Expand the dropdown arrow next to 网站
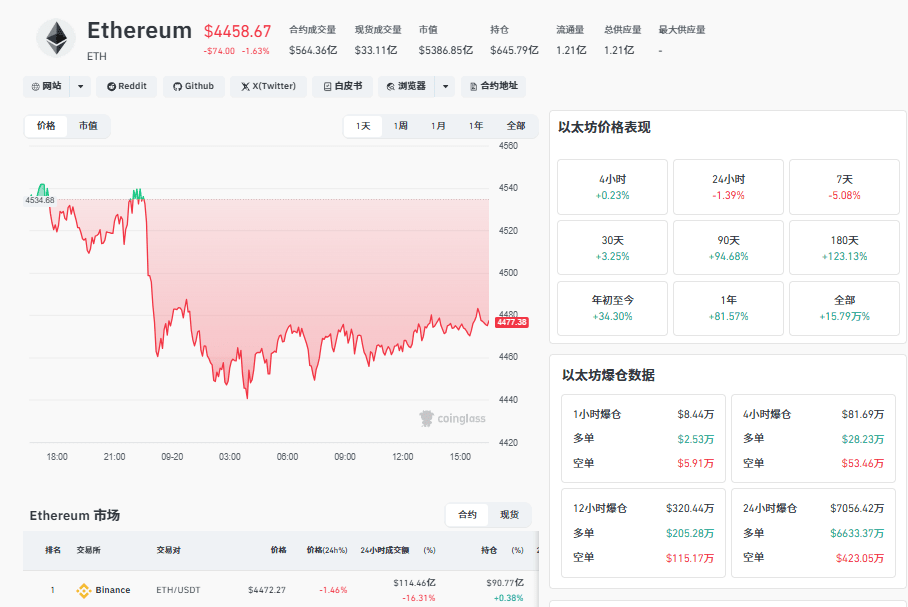Screen dimensions: 908x607 point(80,86)
